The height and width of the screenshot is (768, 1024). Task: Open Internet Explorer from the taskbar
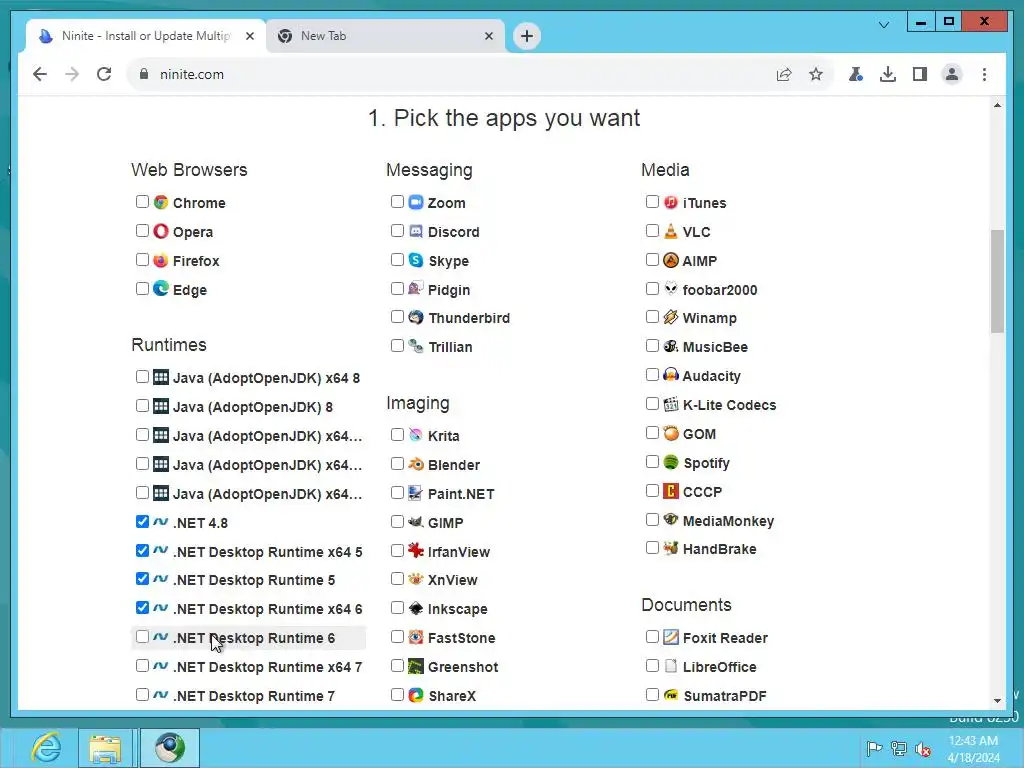point(46,748)
